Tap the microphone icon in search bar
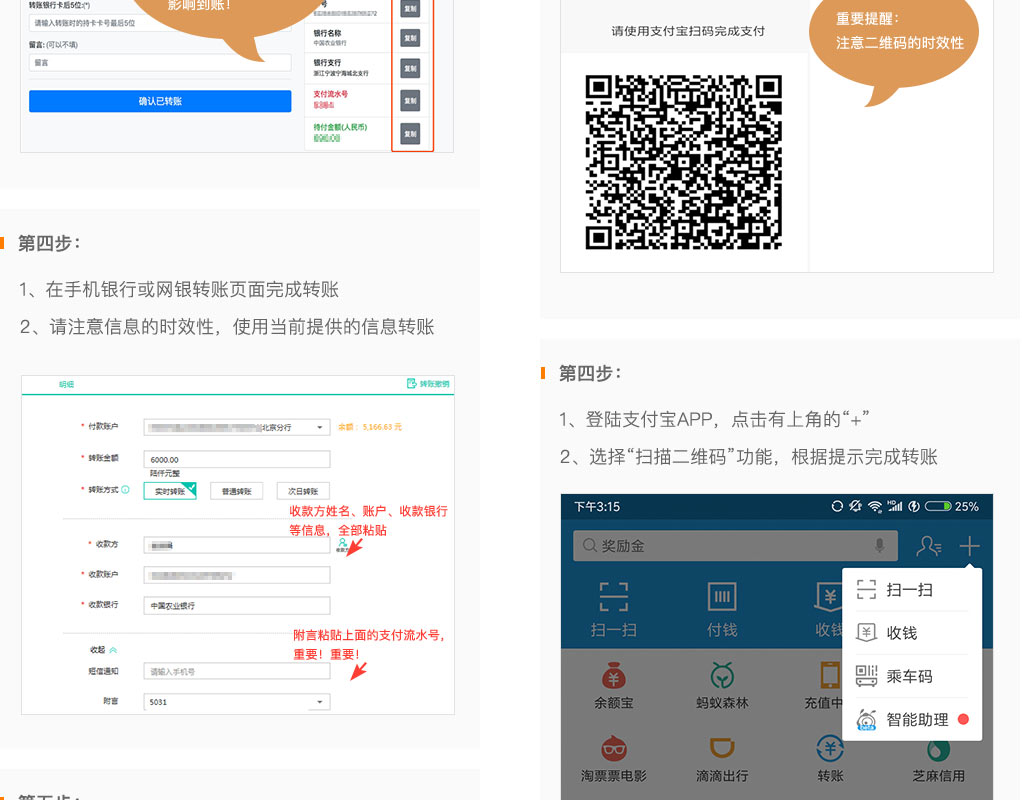The width and height of the screenshot is (1022, 800). click(x=880, y=546)
